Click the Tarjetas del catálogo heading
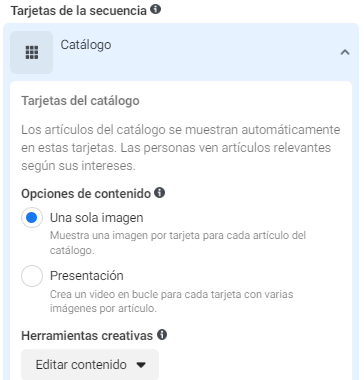Image resolution: width=364 pixels, height=380 pixels. pyautogui.click(x=80, y=101)
